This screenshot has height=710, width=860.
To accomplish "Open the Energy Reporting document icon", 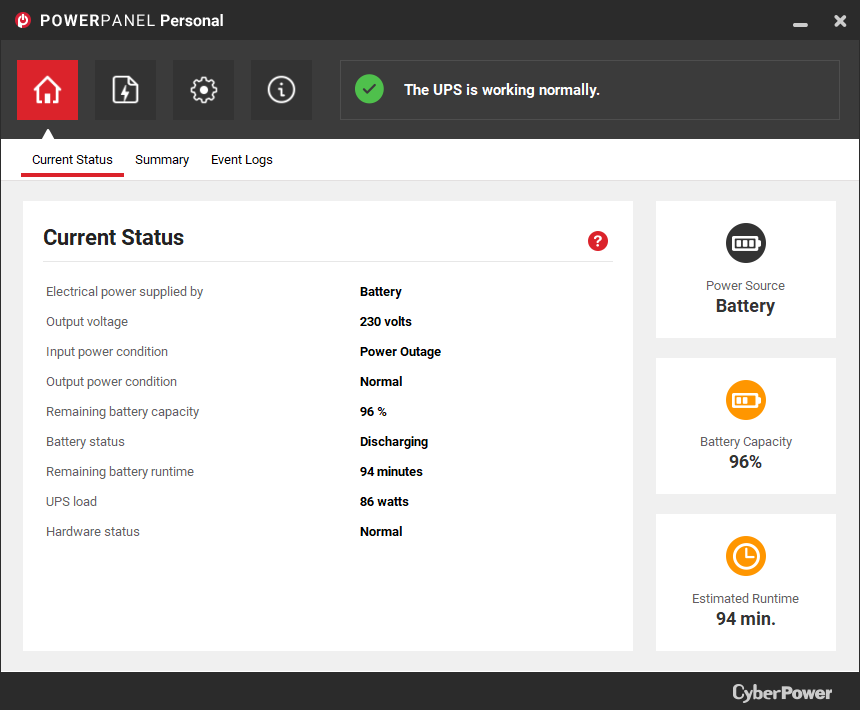I will coord(125,90).
